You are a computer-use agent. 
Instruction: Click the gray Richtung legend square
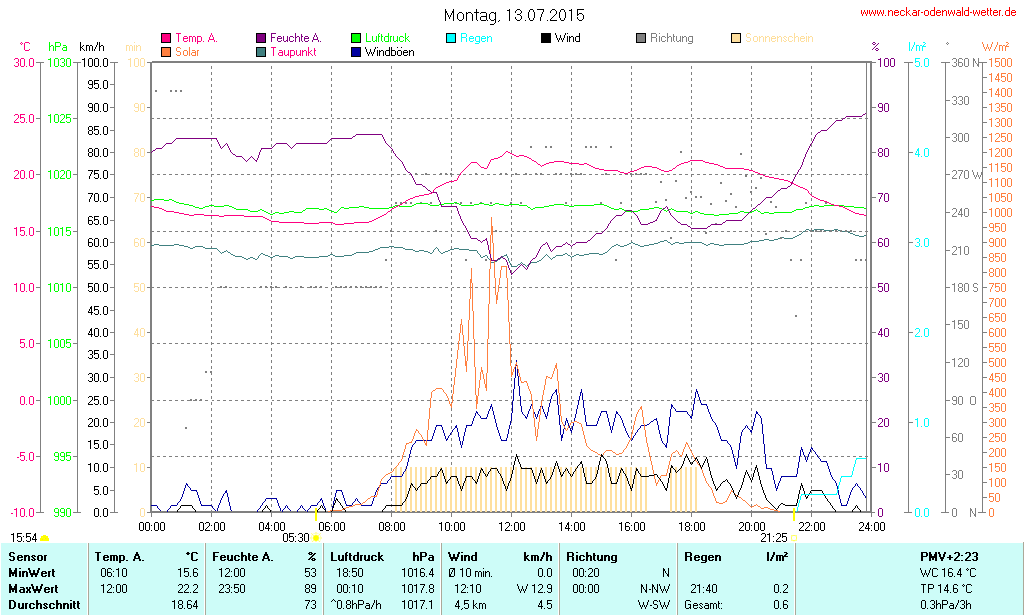coord(641,39)
